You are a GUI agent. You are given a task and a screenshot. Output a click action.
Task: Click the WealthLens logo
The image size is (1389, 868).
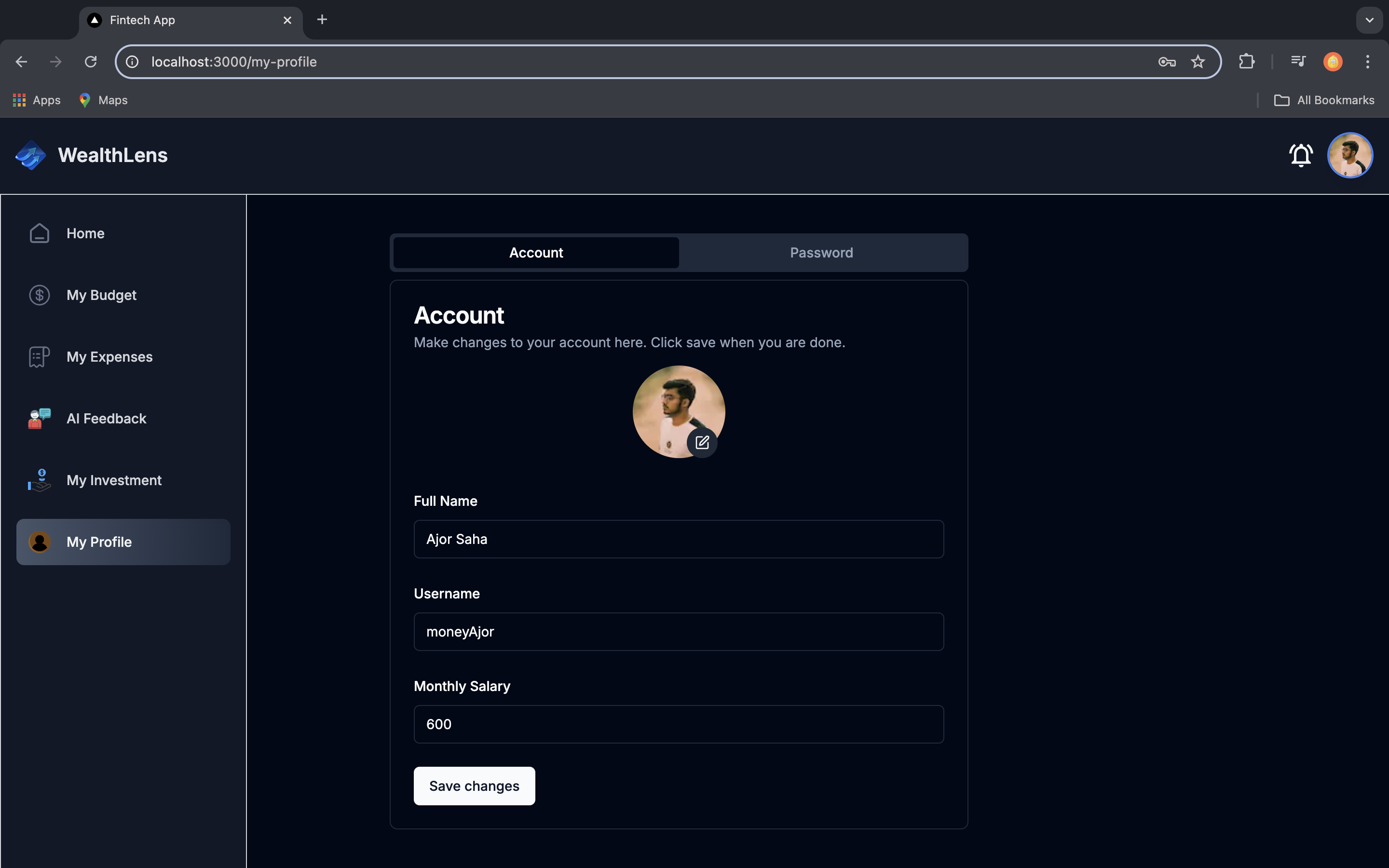click(x=31, y=155)
